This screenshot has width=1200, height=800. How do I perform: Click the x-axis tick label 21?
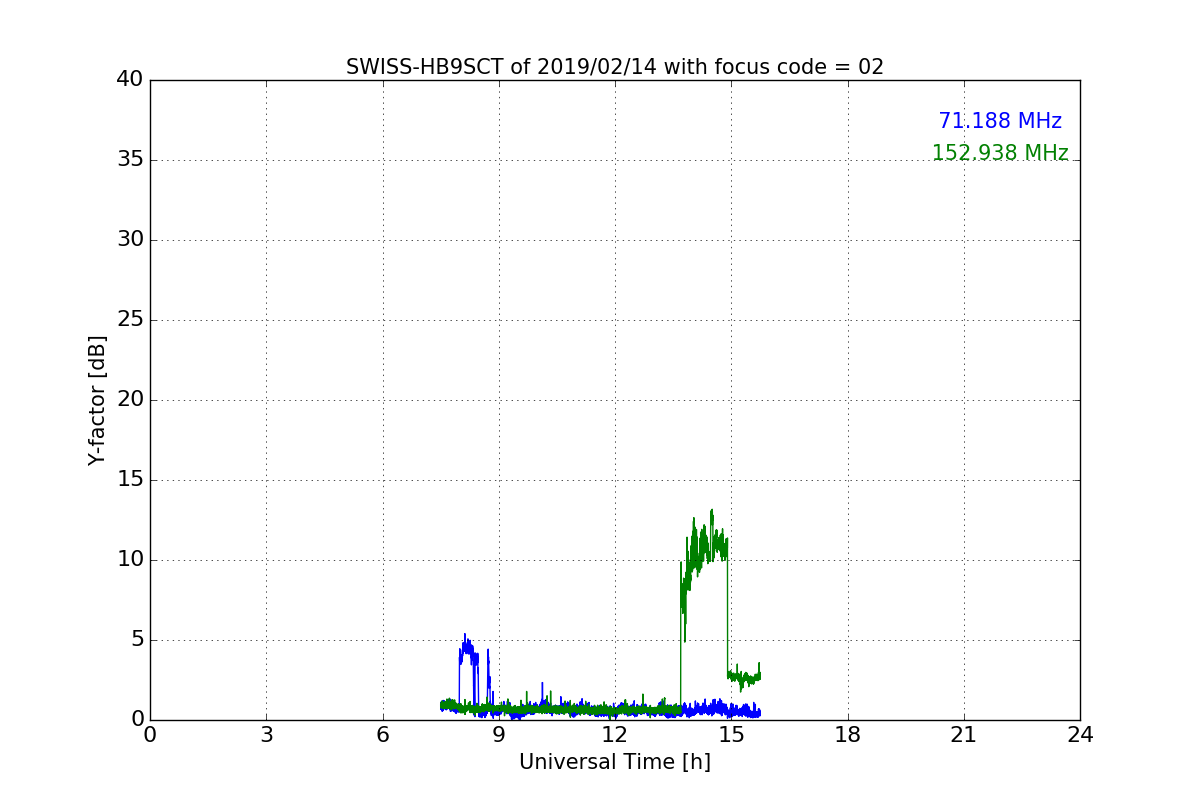point(964,735)
